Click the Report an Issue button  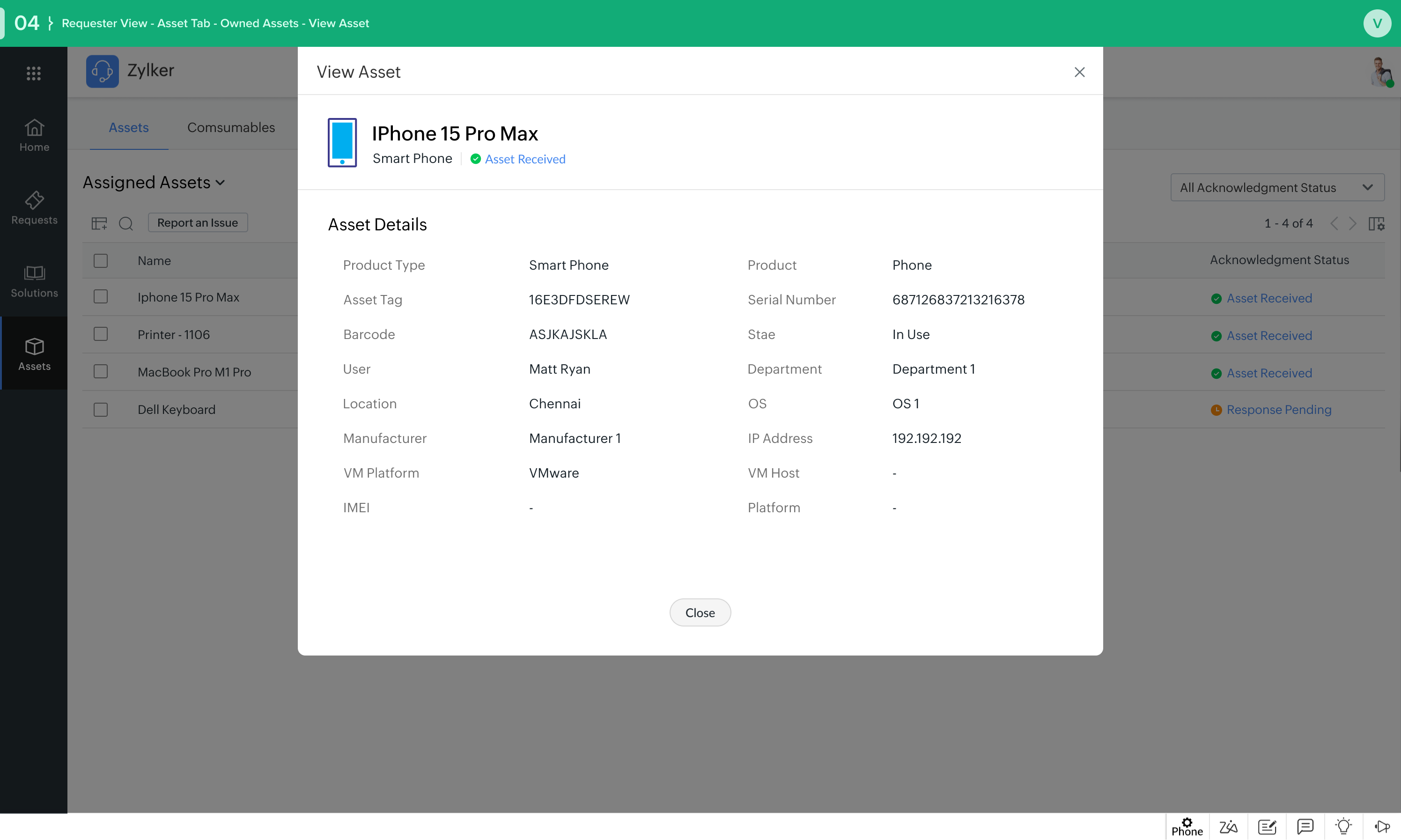[198, 222]
